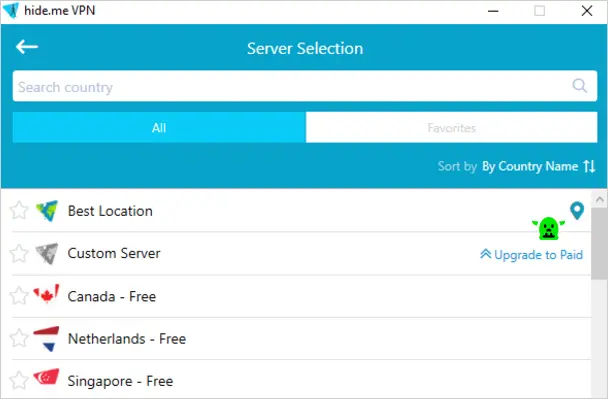Star the Singapore - Free server
The width and height of the screenshot is (608, 399).
pos(19,380)
